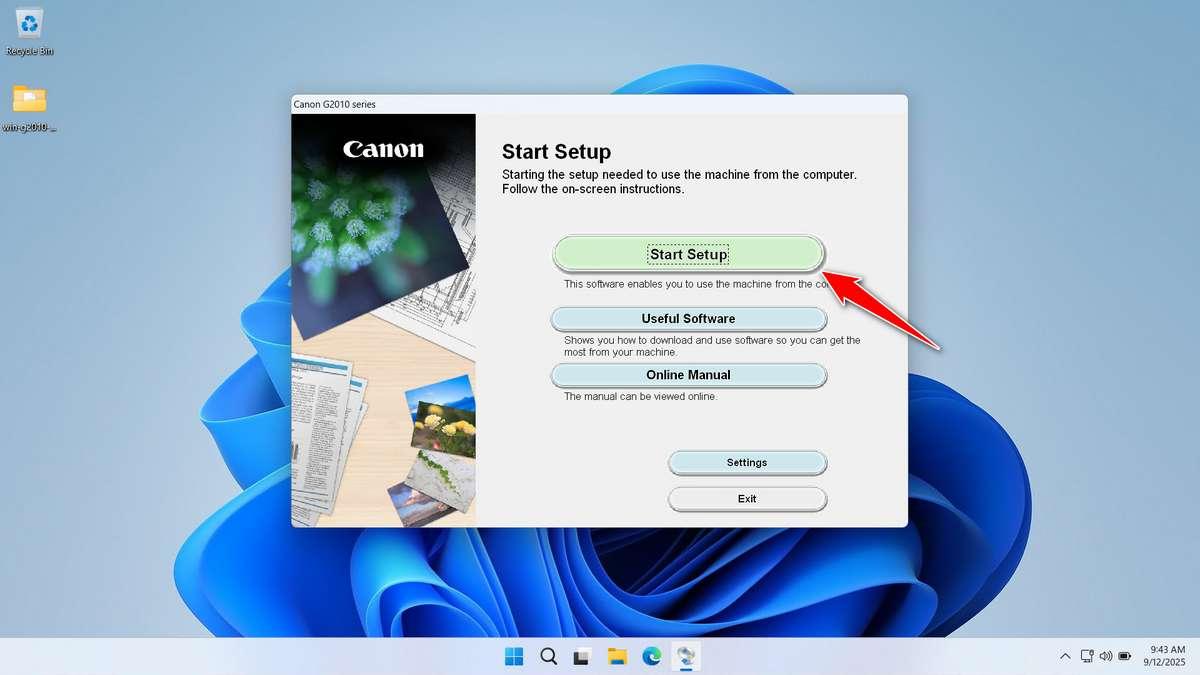The image size is (1200, 675).
Task: Start the printer setup process
Action: [688, 254]
